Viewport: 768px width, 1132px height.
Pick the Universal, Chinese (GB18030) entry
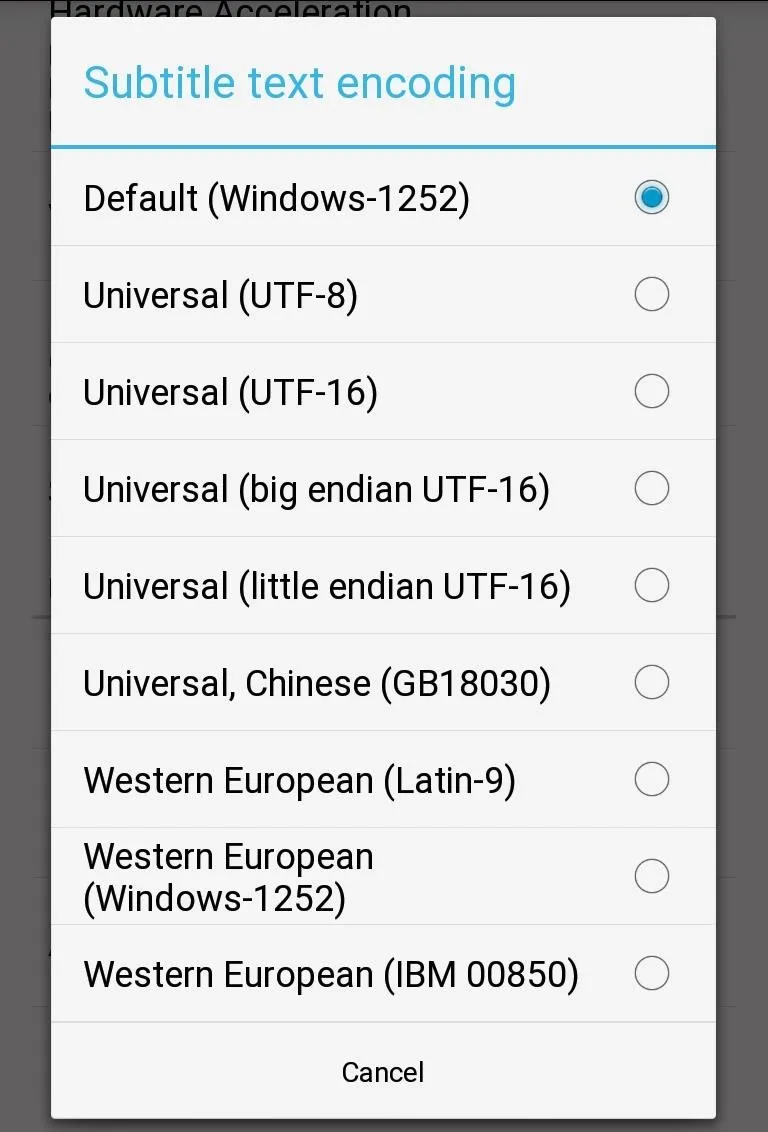317,684
